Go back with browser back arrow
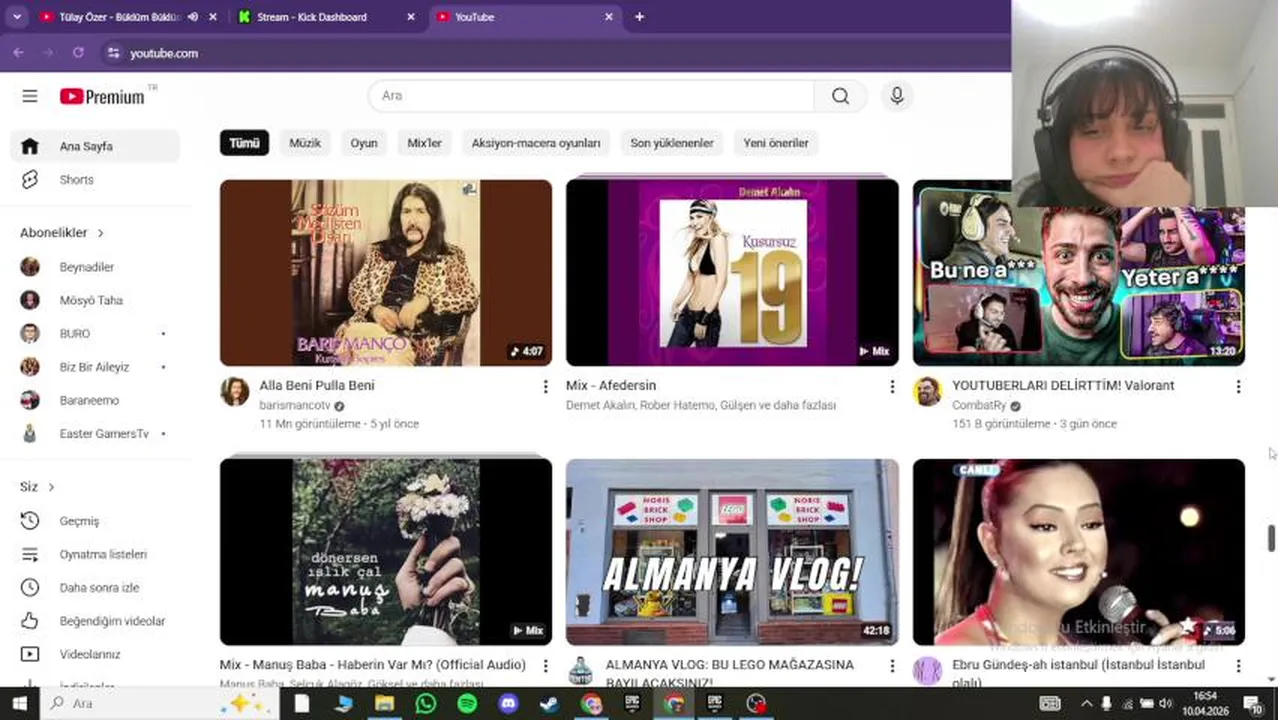Viewport: 1278px width, 720px height. pos(18,53)
